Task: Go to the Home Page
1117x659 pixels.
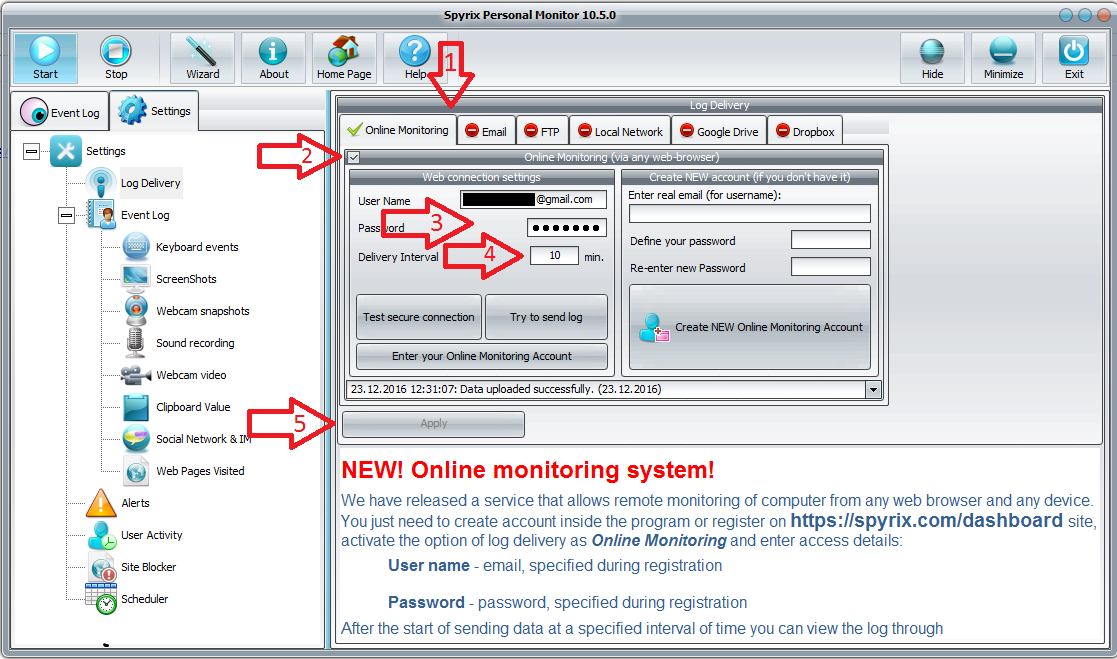Action: coord(344,58)
